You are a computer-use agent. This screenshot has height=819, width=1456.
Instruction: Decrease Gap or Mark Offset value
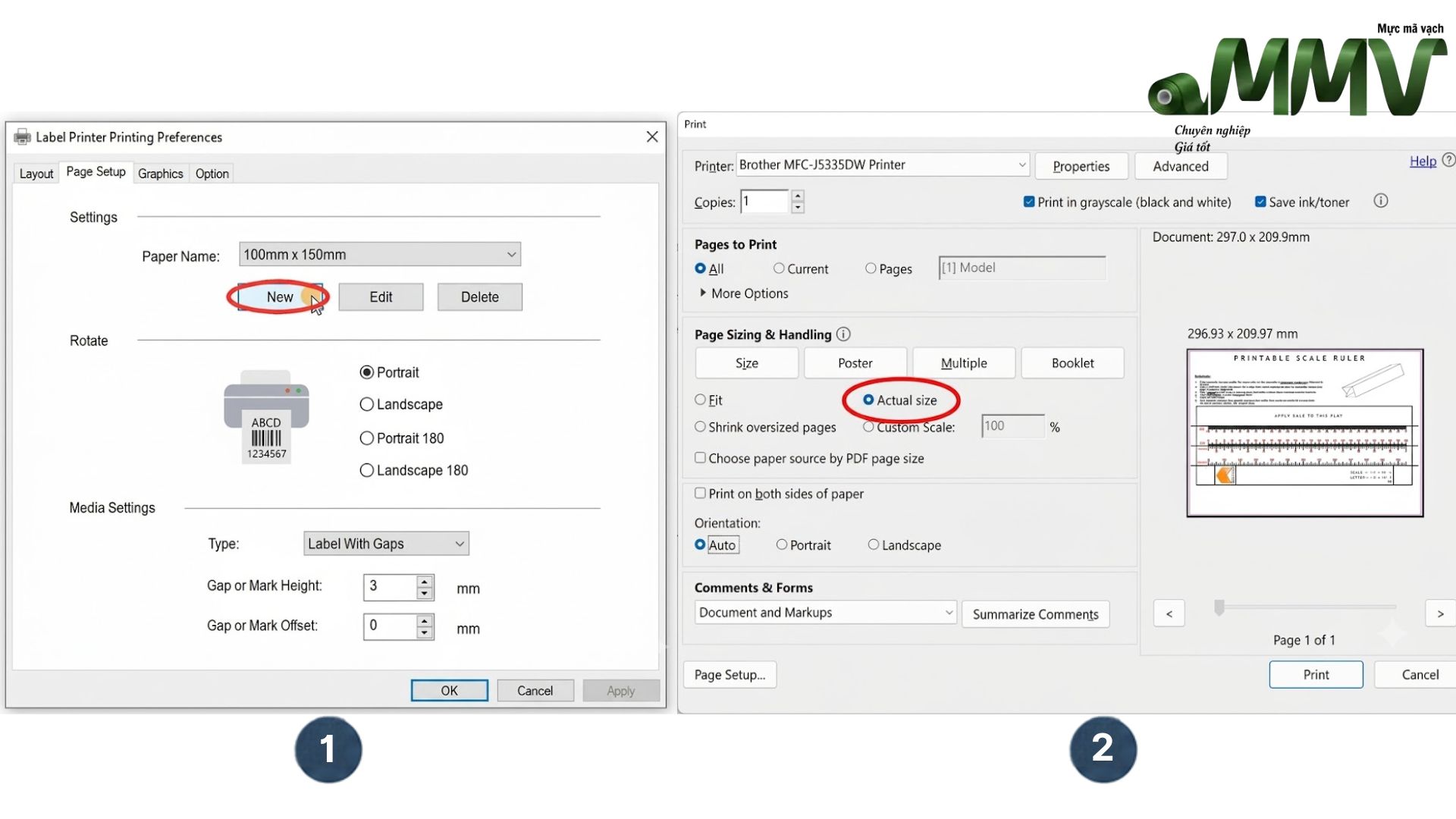tap(425, 632)
